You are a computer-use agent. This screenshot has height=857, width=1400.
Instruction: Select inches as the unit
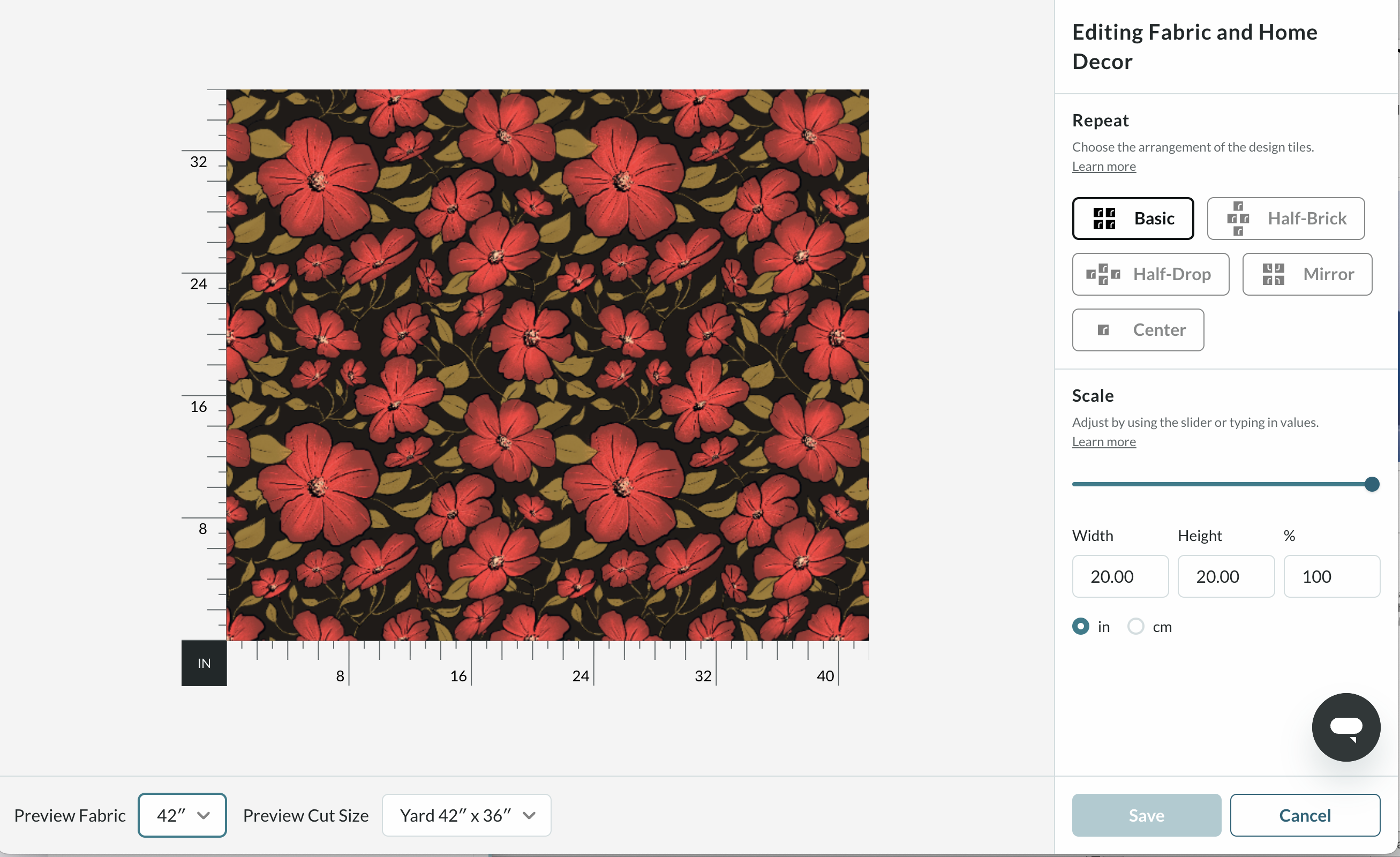1080,626
